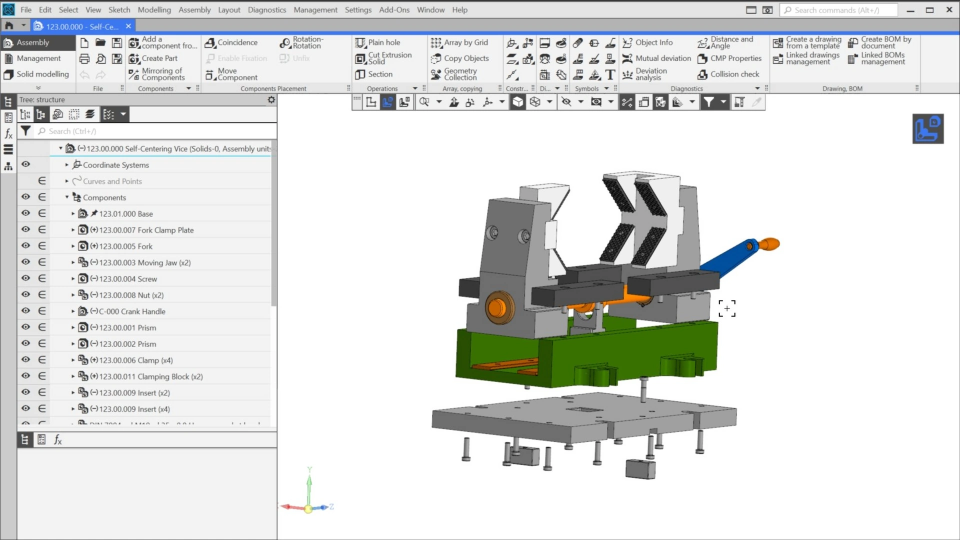Expand the Coordinate Systems node
The width and height of the screenshot is (960, 540).
(67, 165)
